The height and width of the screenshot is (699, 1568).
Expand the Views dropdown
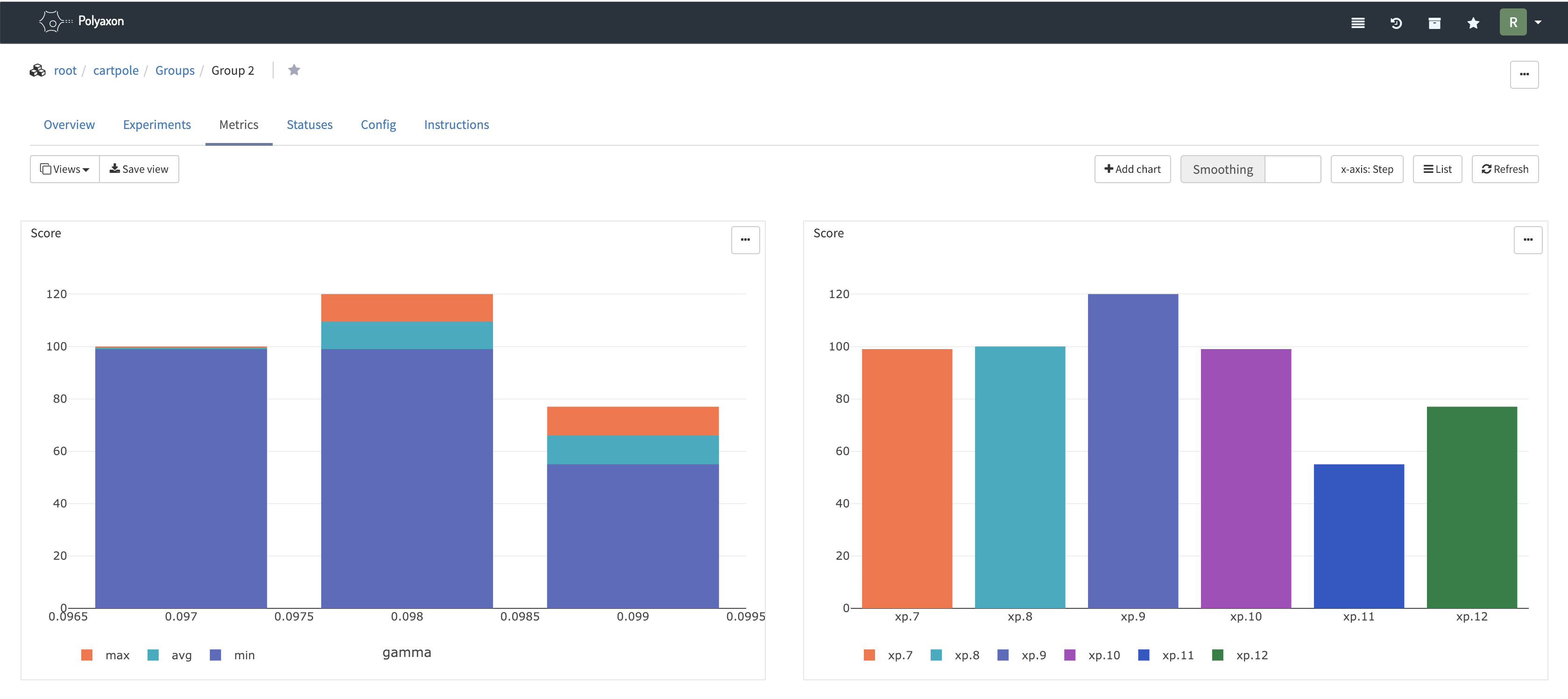(x=64, y=169)
